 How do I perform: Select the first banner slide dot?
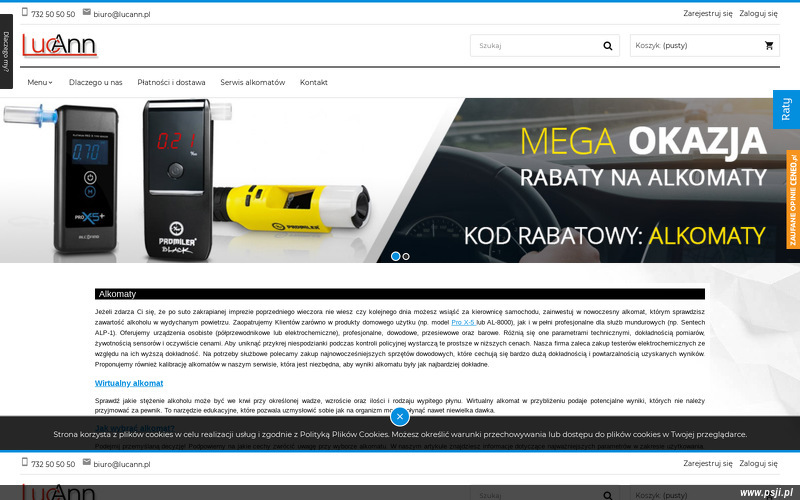395,256
